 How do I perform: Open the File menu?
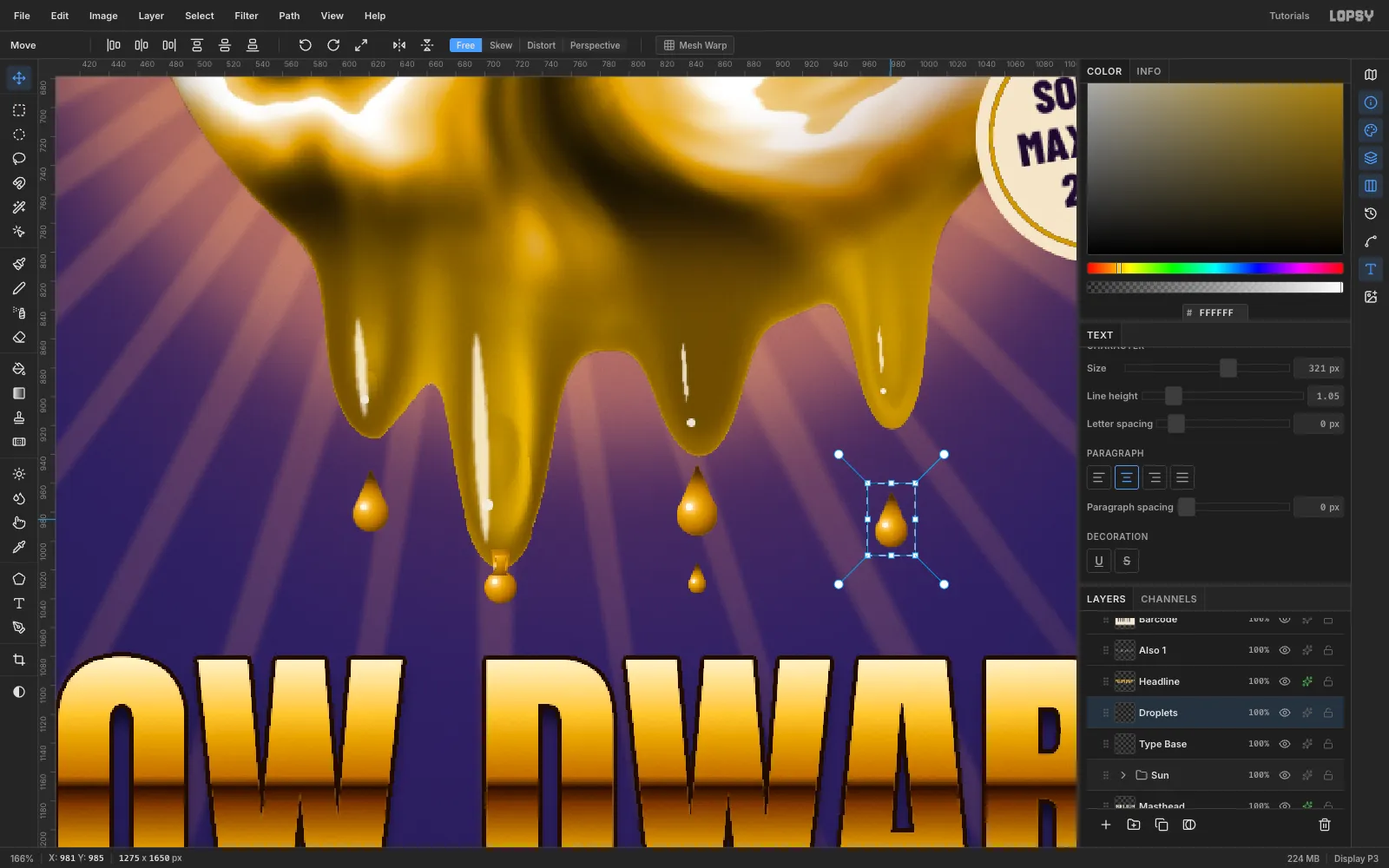pos(22,16)
